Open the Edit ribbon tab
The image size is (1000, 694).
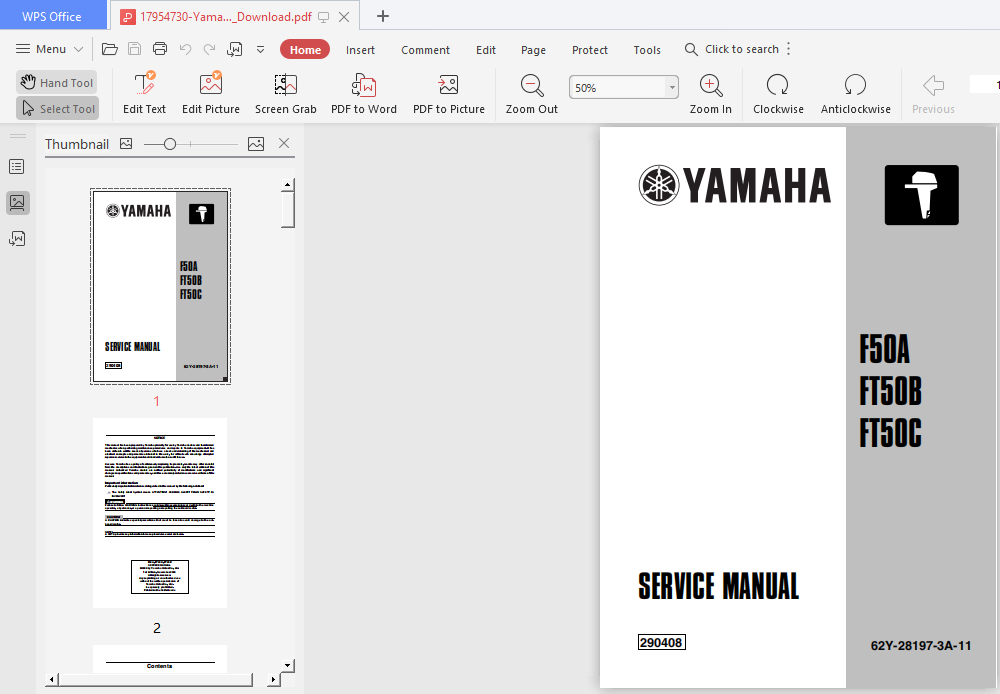[485, 50]
